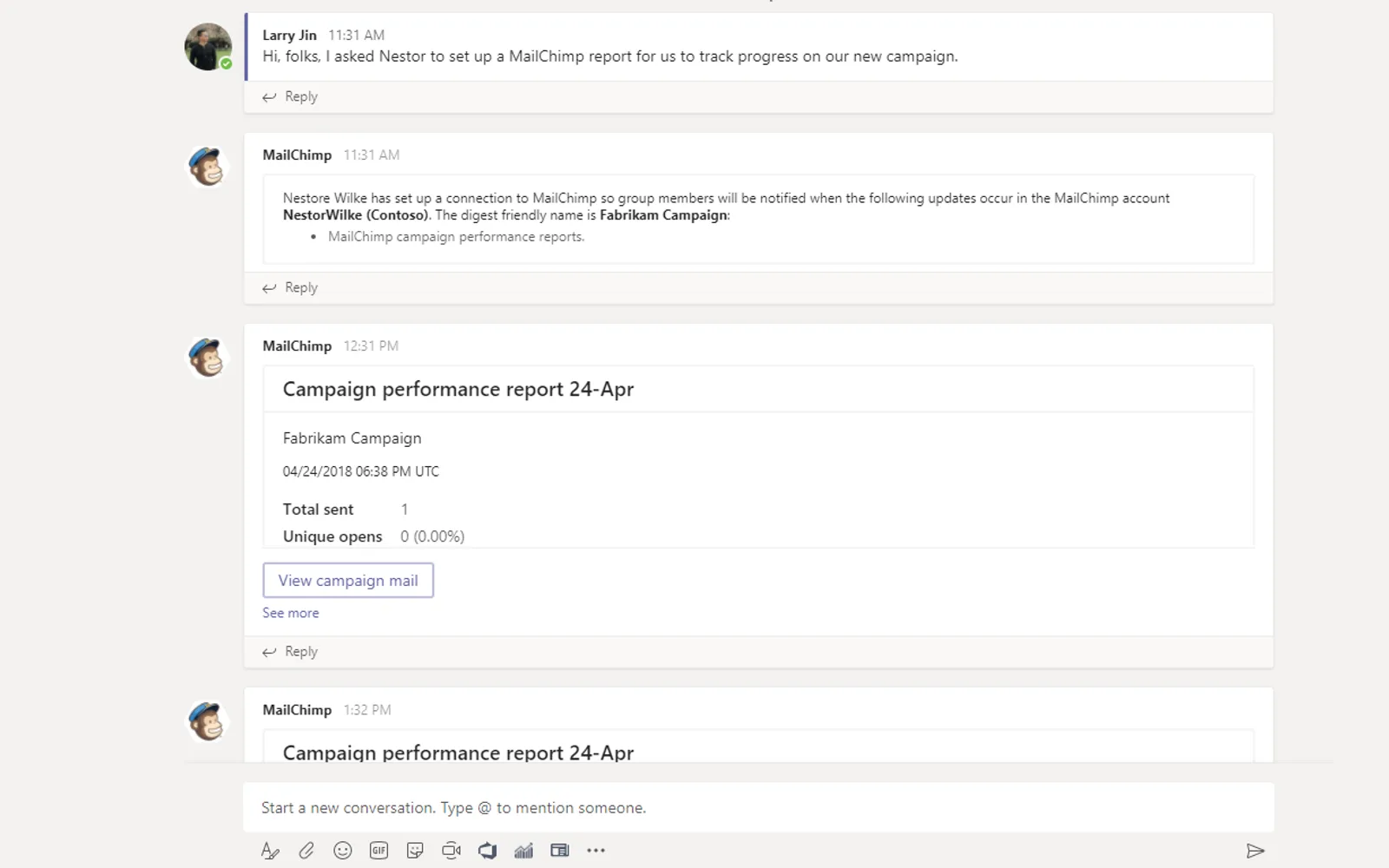Click the News extension icon
The width and height of the screenshot is (1389, 868).
(560, 851)
